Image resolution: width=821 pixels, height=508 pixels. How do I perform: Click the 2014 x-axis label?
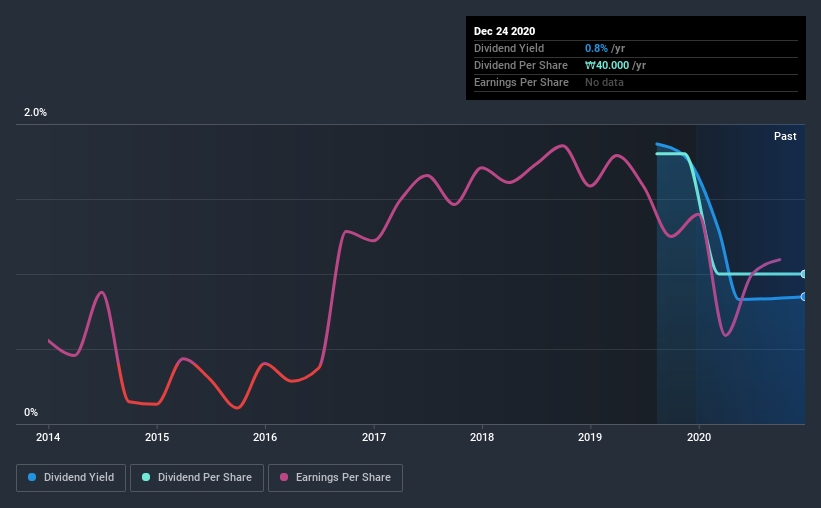(x=48, y=437)
